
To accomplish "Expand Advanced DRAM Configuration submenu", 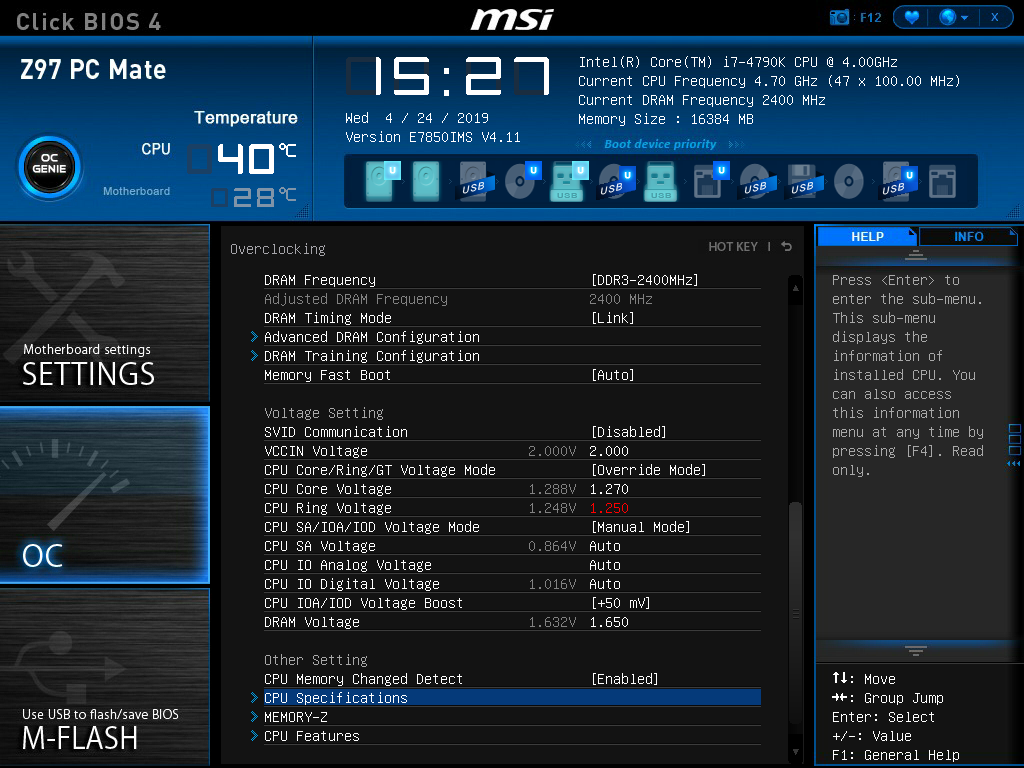I will tap(372, 337).
